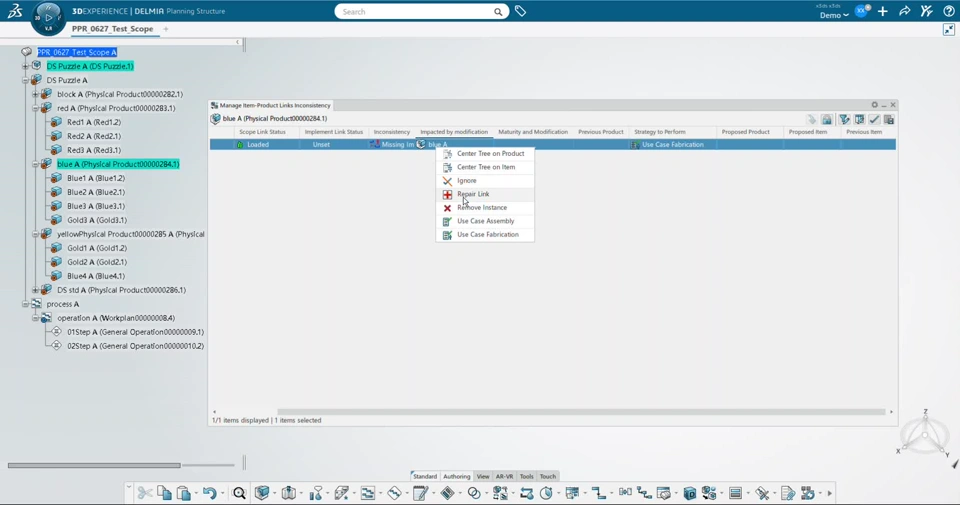Click the tag icon beside search box
This screenshot has height=505, width=960.
click(520, 11)
